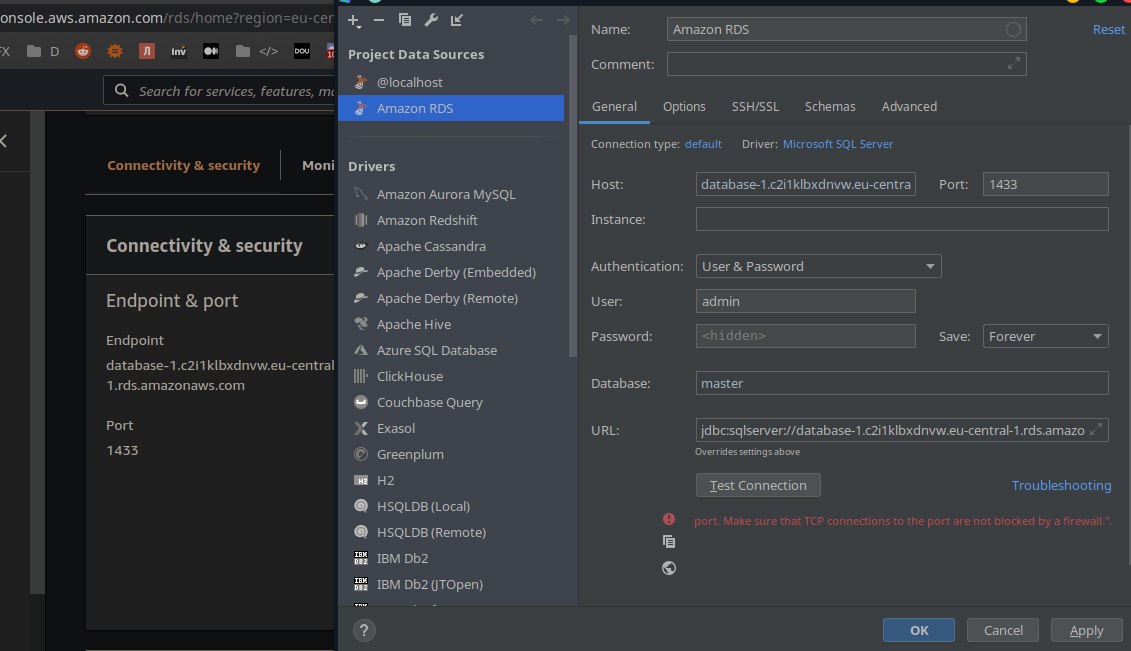Switch to the General tab
This screenshot has width=1131, height=651.
point(614,107)
